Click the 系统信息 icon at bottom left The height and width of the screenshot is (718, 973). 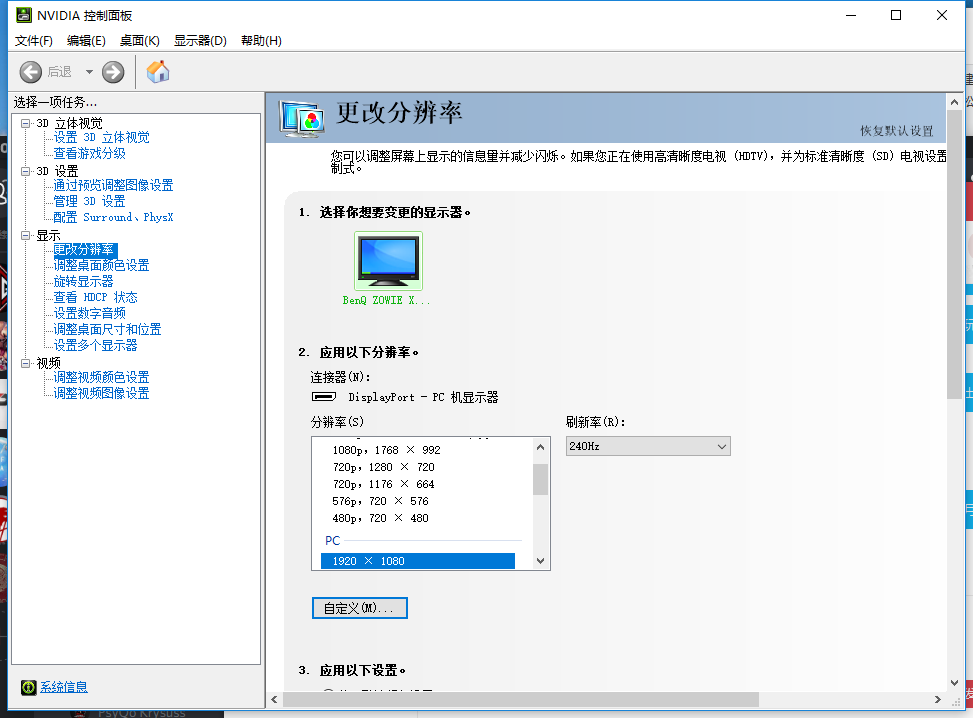(x=29, y=687)
